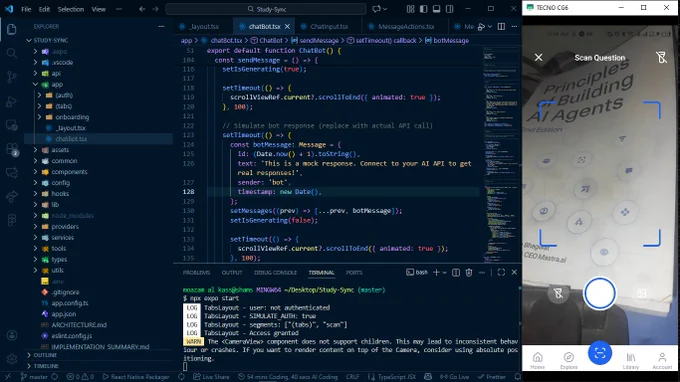Image resolution: width=680 pixels, height=382 pixels.
Task: Collapse the app folder
Action: pos(57,84)
